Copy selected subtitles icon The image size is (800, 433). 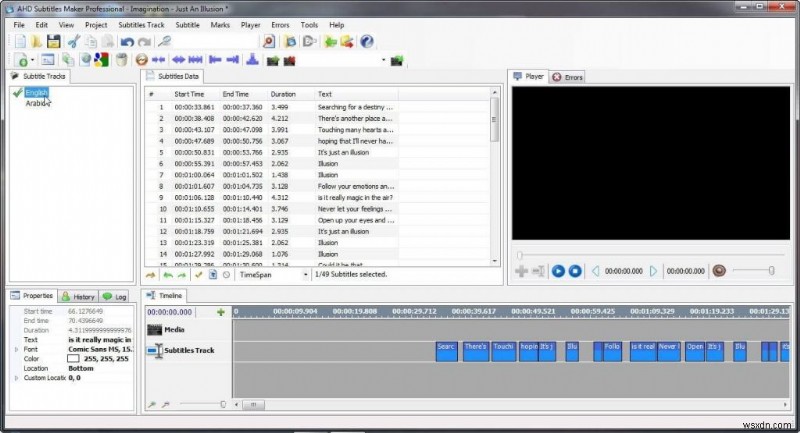pos(91,42)
